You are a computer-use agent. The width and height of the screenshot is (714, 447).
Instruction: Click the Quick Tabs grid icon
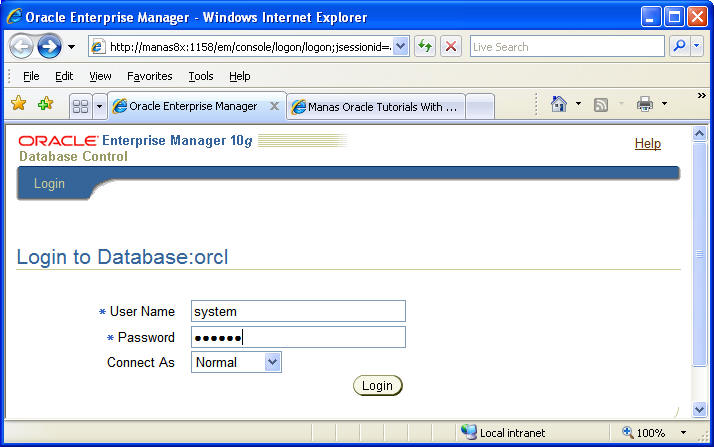pyautogui.click(x=81, y=107)
